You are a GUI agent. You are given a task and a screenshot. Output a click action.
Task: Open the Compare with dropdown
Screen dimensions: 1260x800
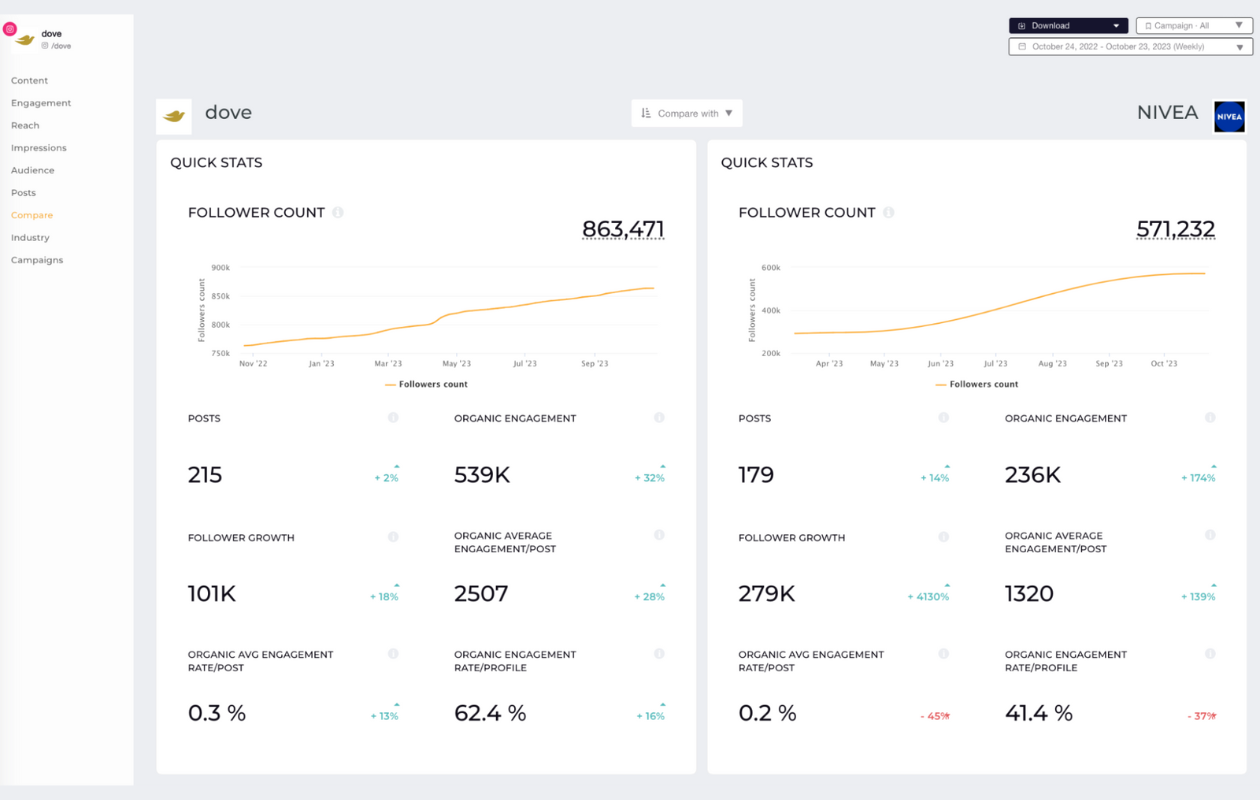pyautogui.click(x=687, y=113)
